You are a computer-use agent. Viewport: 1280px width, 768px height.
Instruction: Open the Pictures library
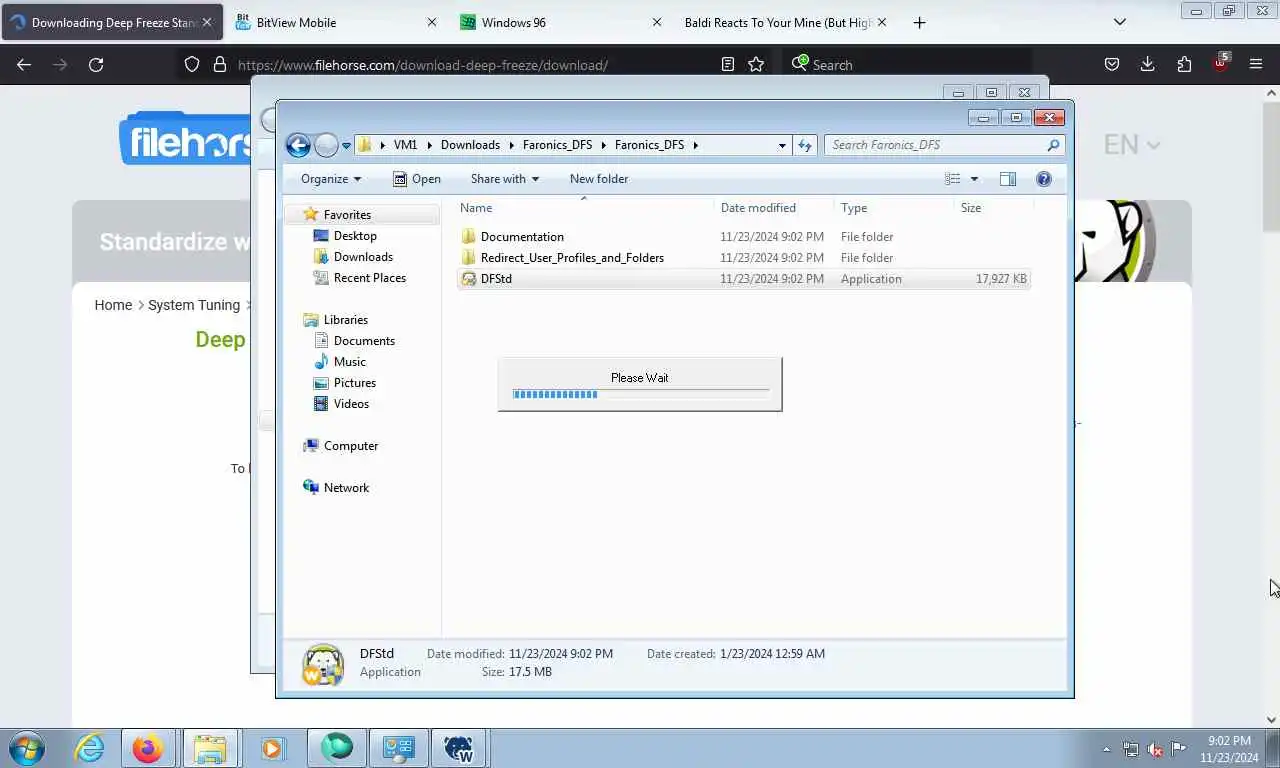[x=355, y=383]
